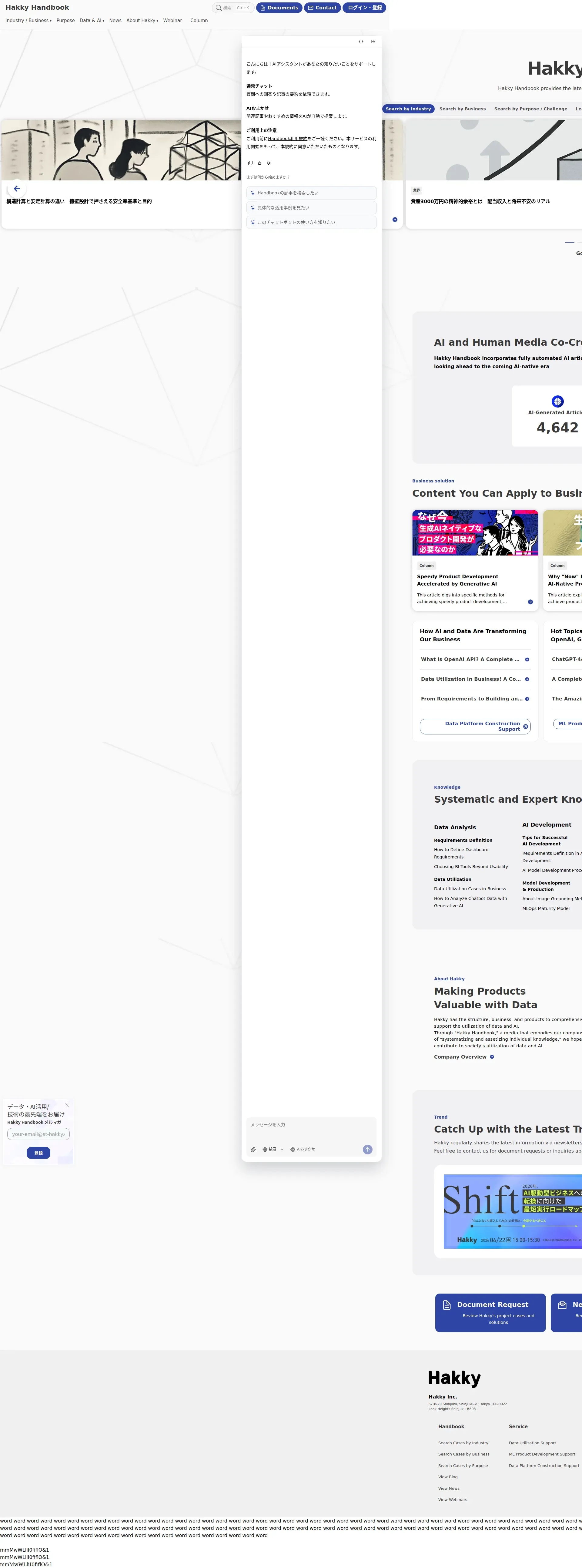582x1568 pixels.
Task: Click the collapse chat panel arrow icon
Action: click(373, 42)
